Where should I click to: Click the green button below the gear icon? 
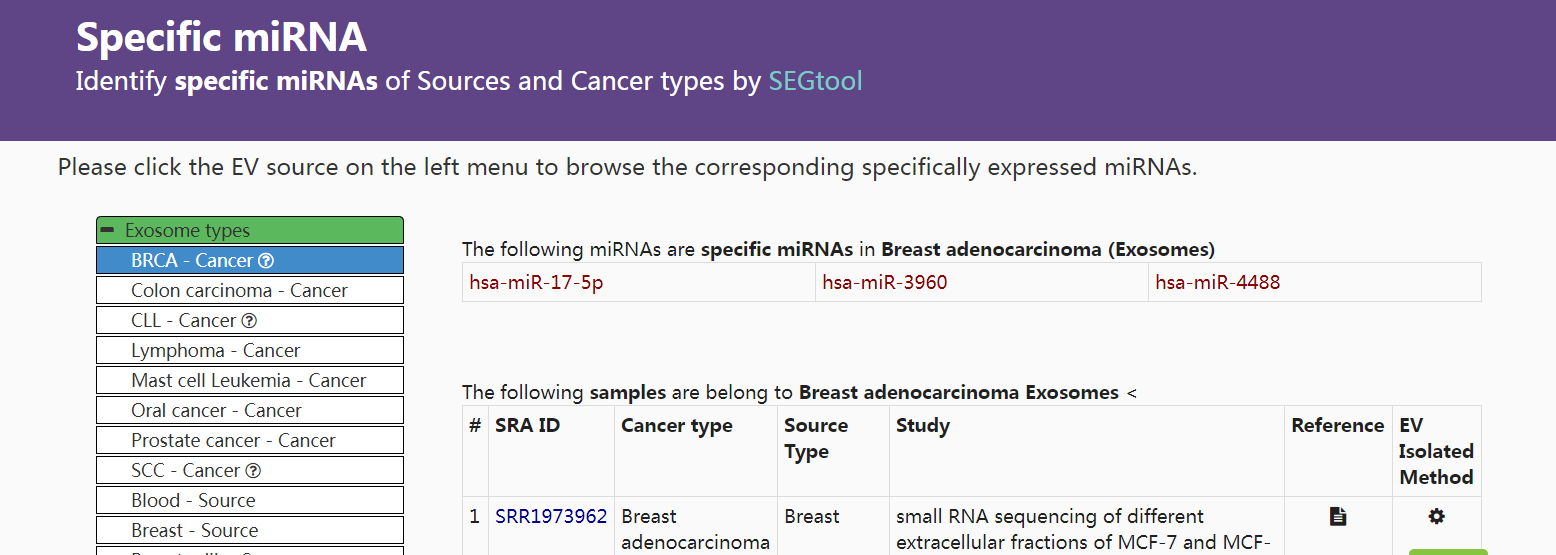point(1448,552)
